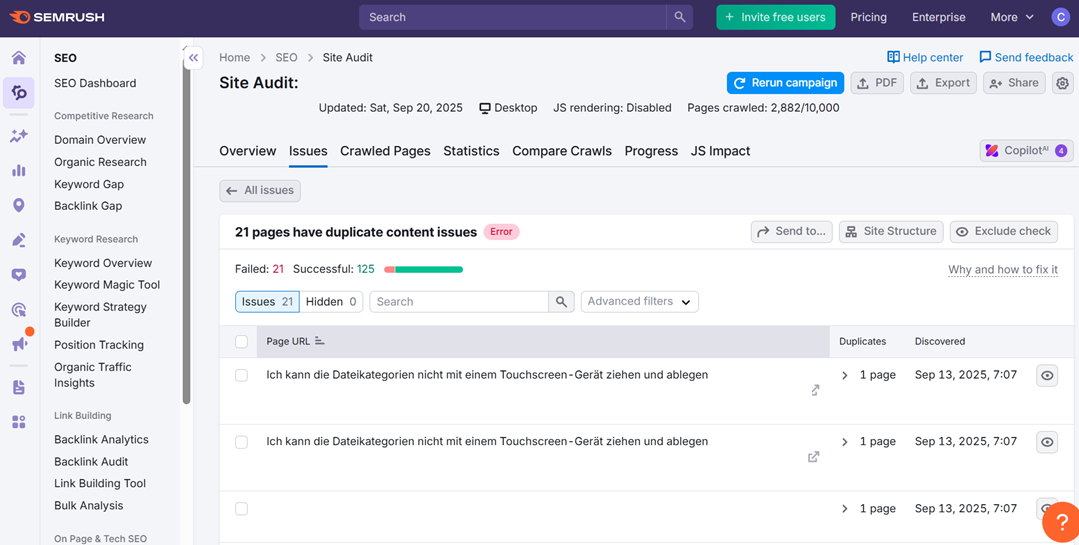
Task: Open Why and how to fix it
Action: (1003, 270)
